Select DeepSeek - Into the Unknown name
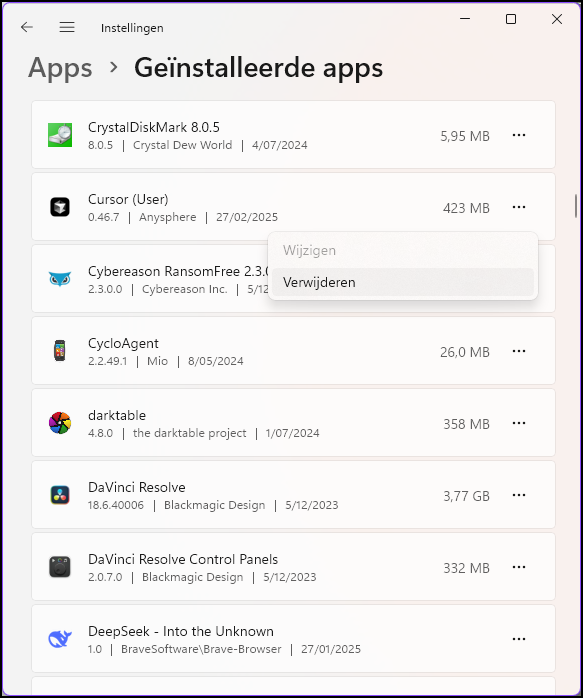The width and height of the screenshot is (583, 698). pyautogui.click(x=181, y=631)
